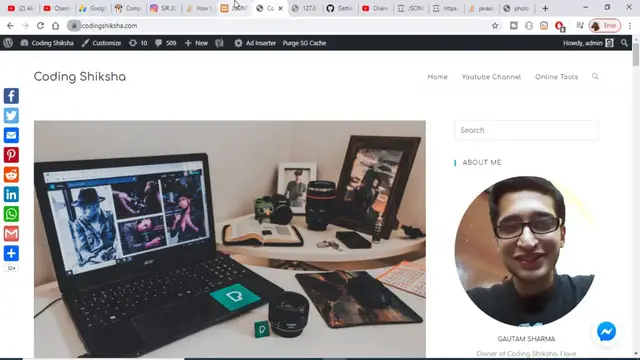Viewport: 640px width, 360px height.
Task: Open Howdy, admin account menu
Action: (x=588, y=43)
